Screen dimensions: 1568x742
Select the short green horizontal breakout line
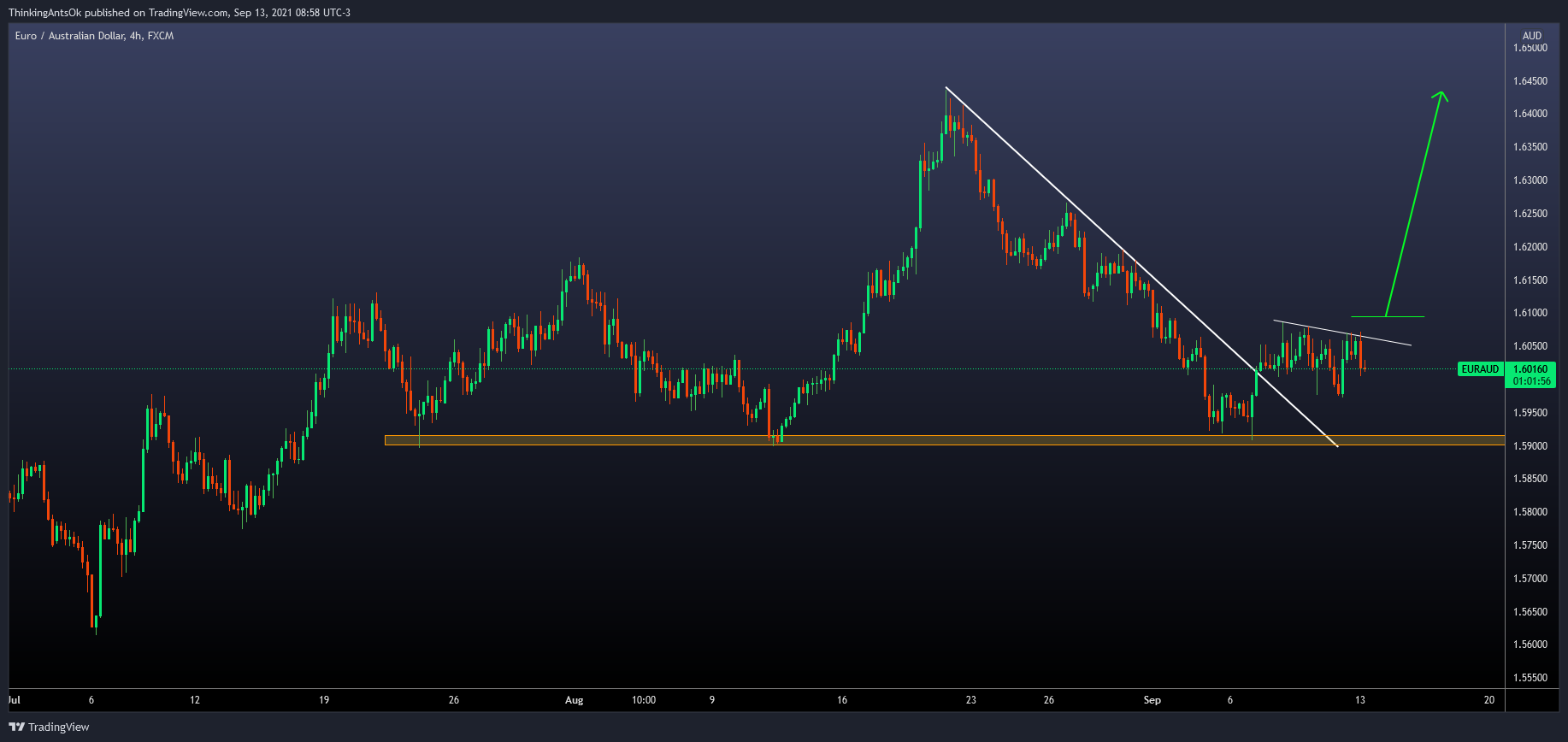click(x=1388, y=317)
